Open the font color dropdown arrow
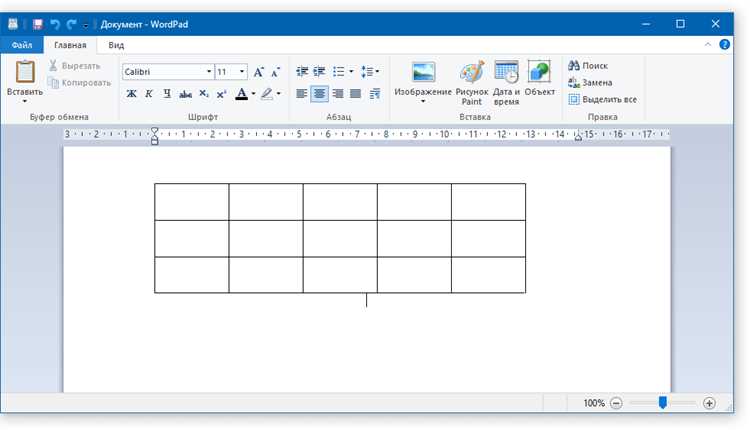The image size is (750, 430). pyautogui.click(x=254, y=94)
